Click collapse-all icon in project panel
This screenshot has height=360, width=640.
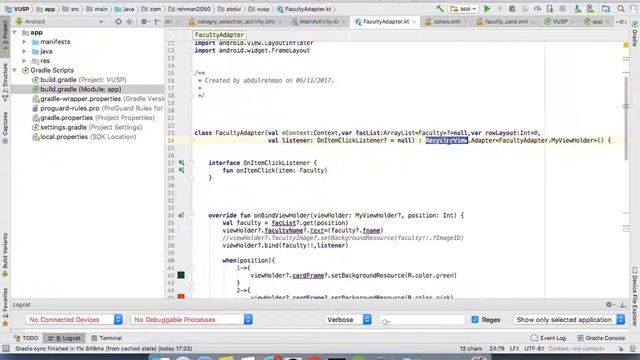[129, 21]
